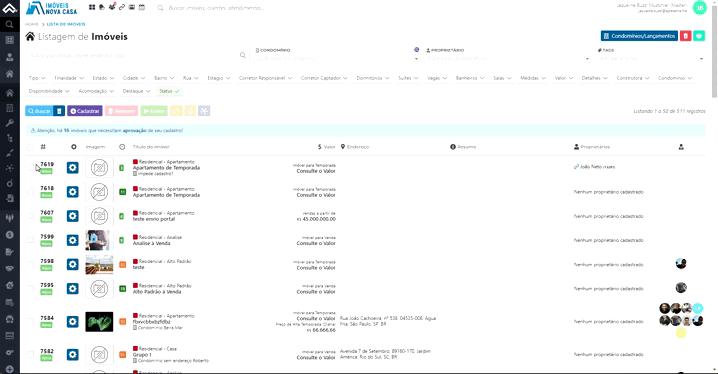Click the trash icon beside the Buscar button
Image resolution: width=718 pixels, height=374 pixels.
point(59,111)
